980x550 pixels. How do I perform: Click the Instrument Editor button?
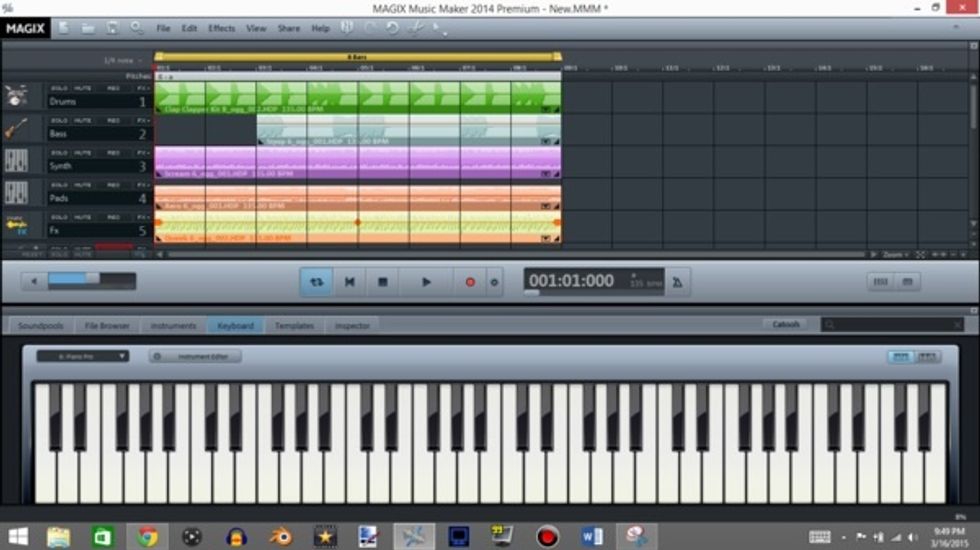point(196,356)
